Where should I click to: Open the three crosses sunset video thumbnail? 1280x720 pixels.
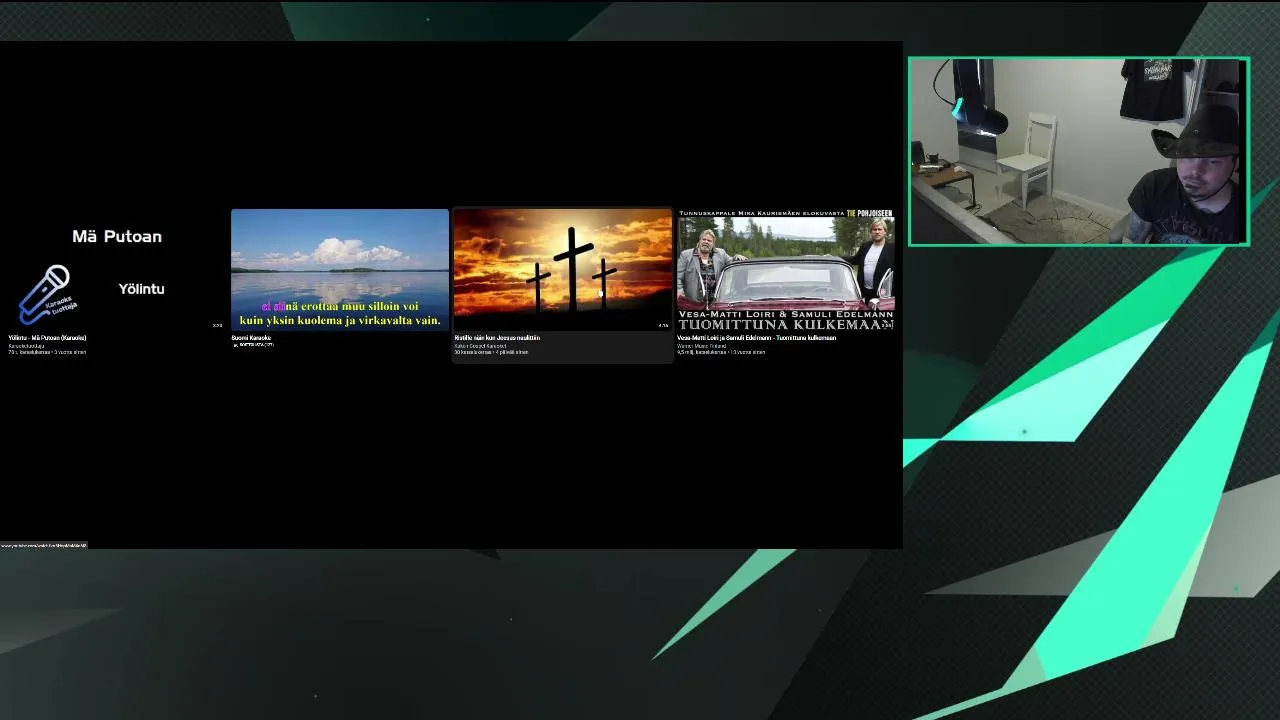563,270
